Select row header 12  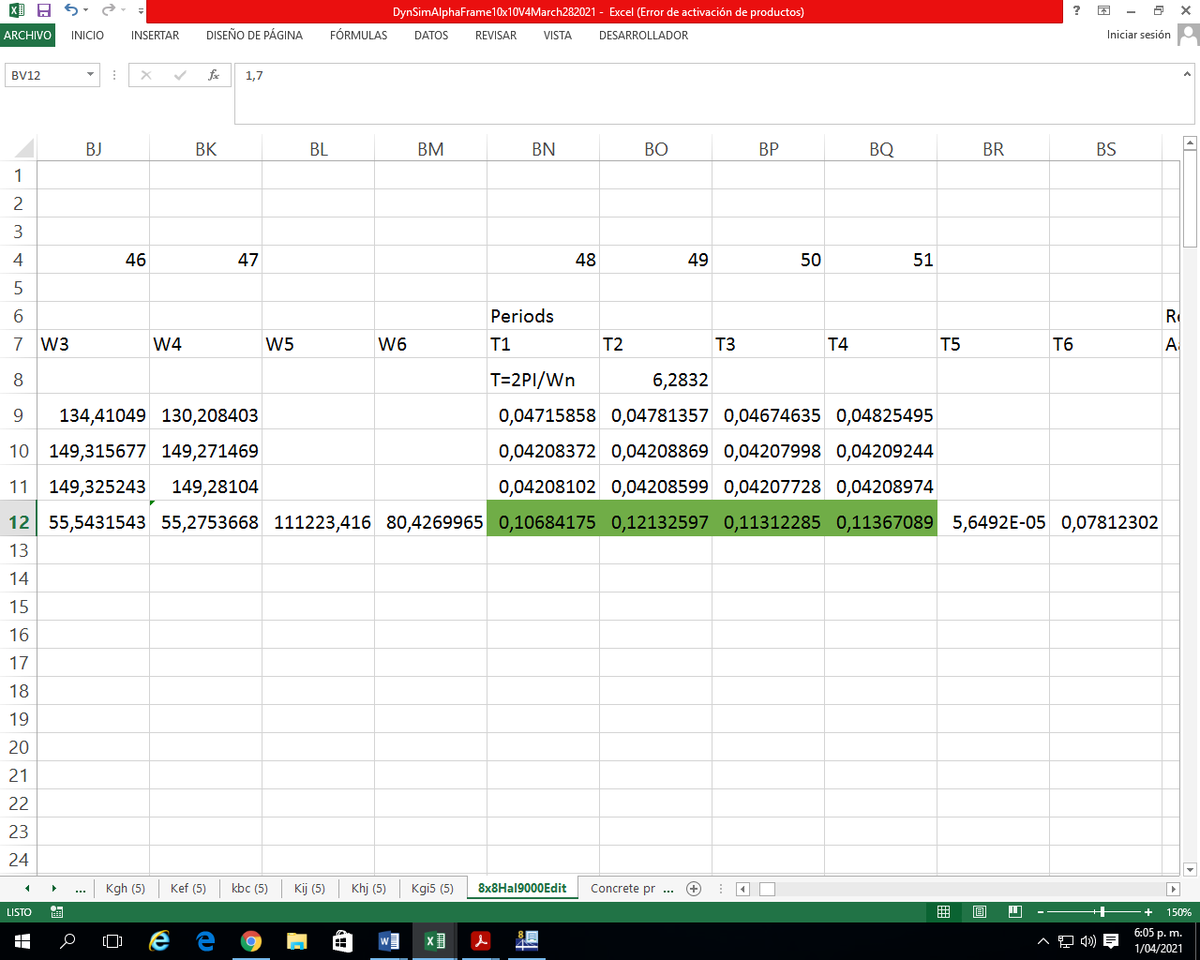(18, 522)
